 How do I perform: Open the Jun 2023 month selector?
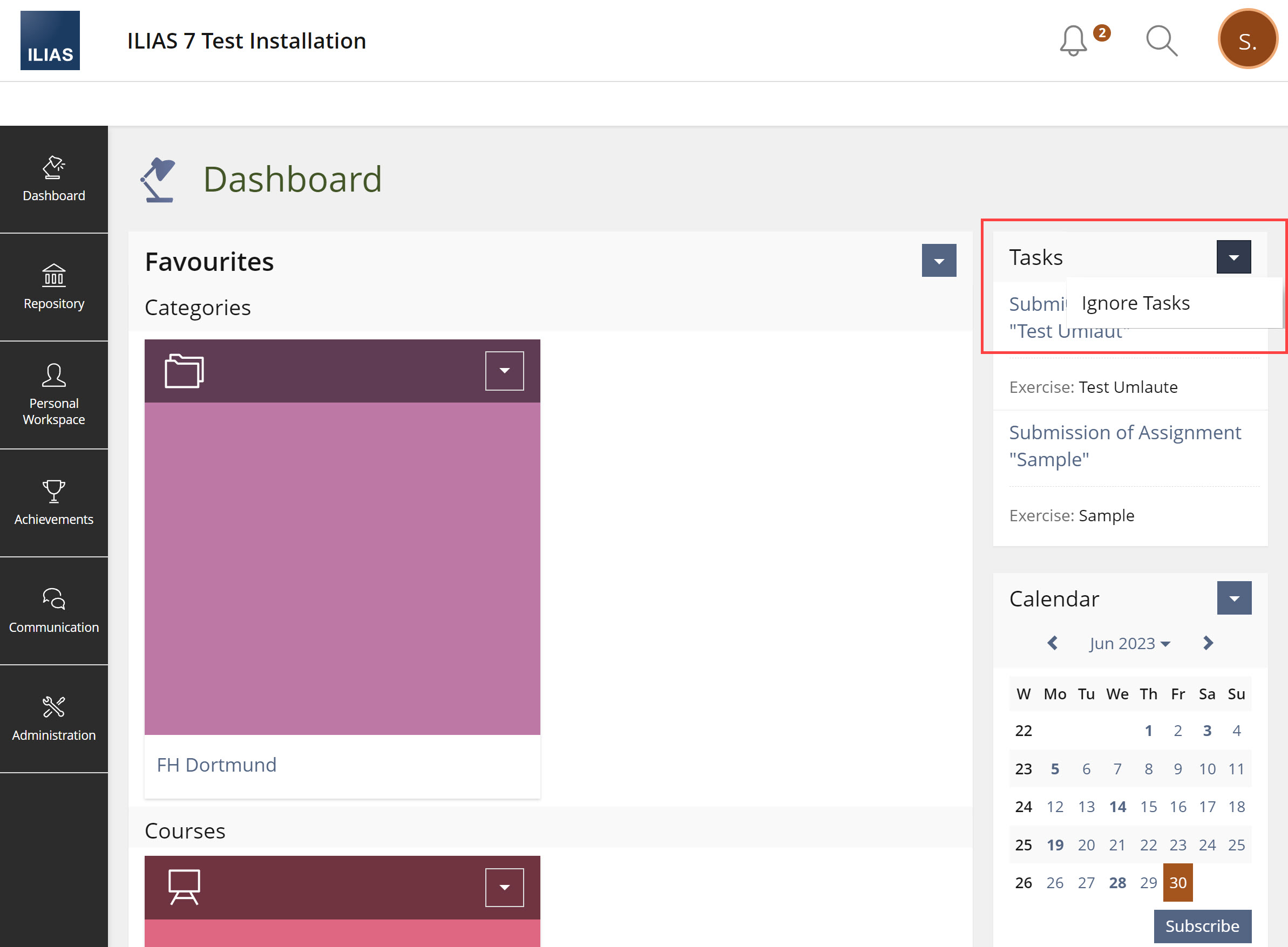[x=1129, y=643]
